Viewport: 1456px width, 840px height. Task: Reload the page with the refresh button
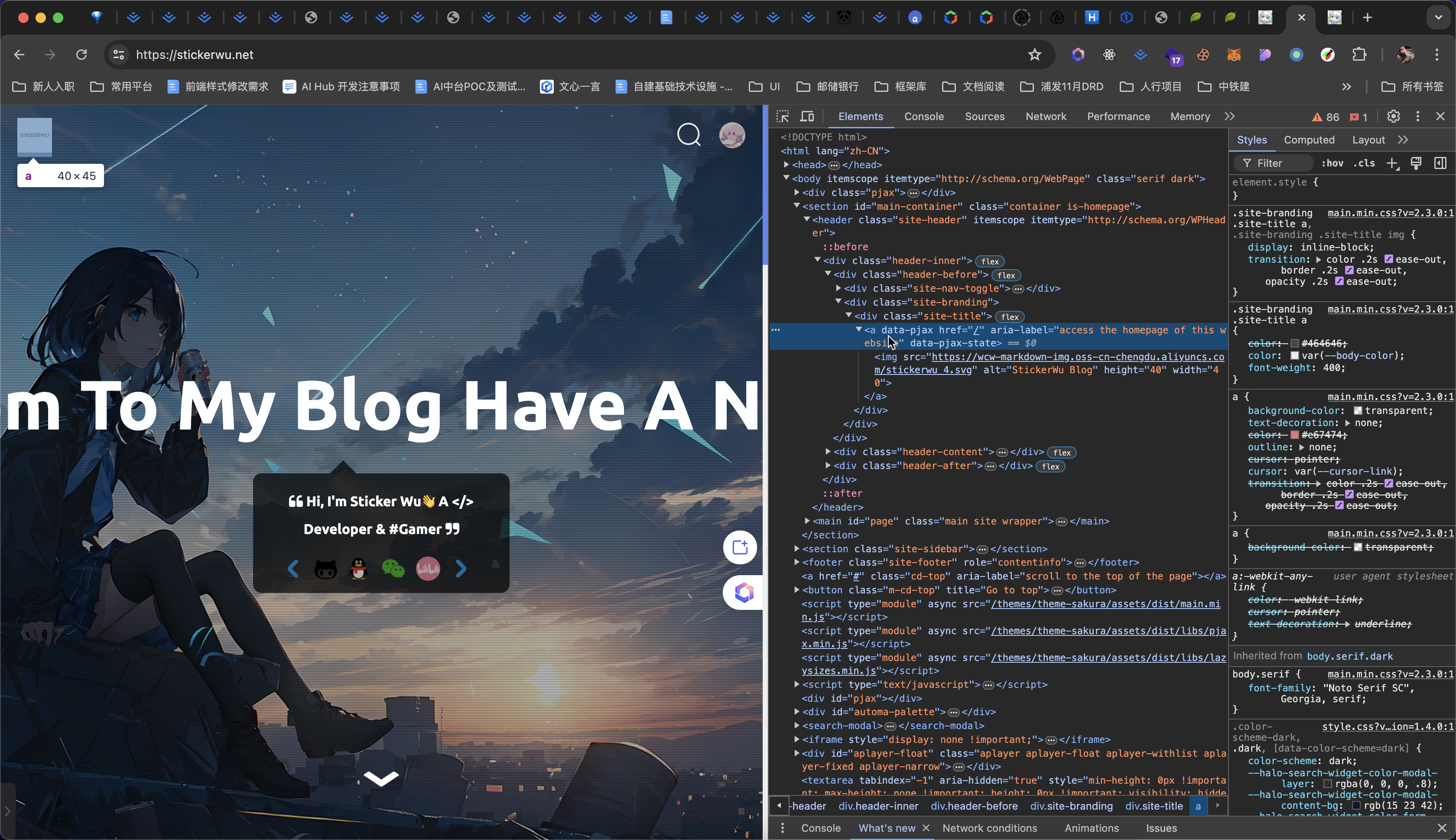point(81,55)
